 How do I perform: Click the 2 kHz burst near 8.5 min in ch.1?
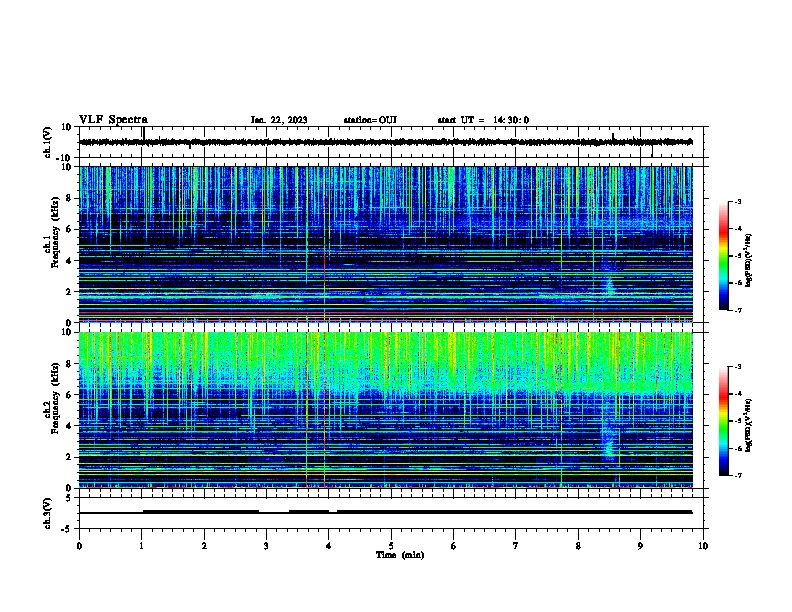(x=609, y=286)
